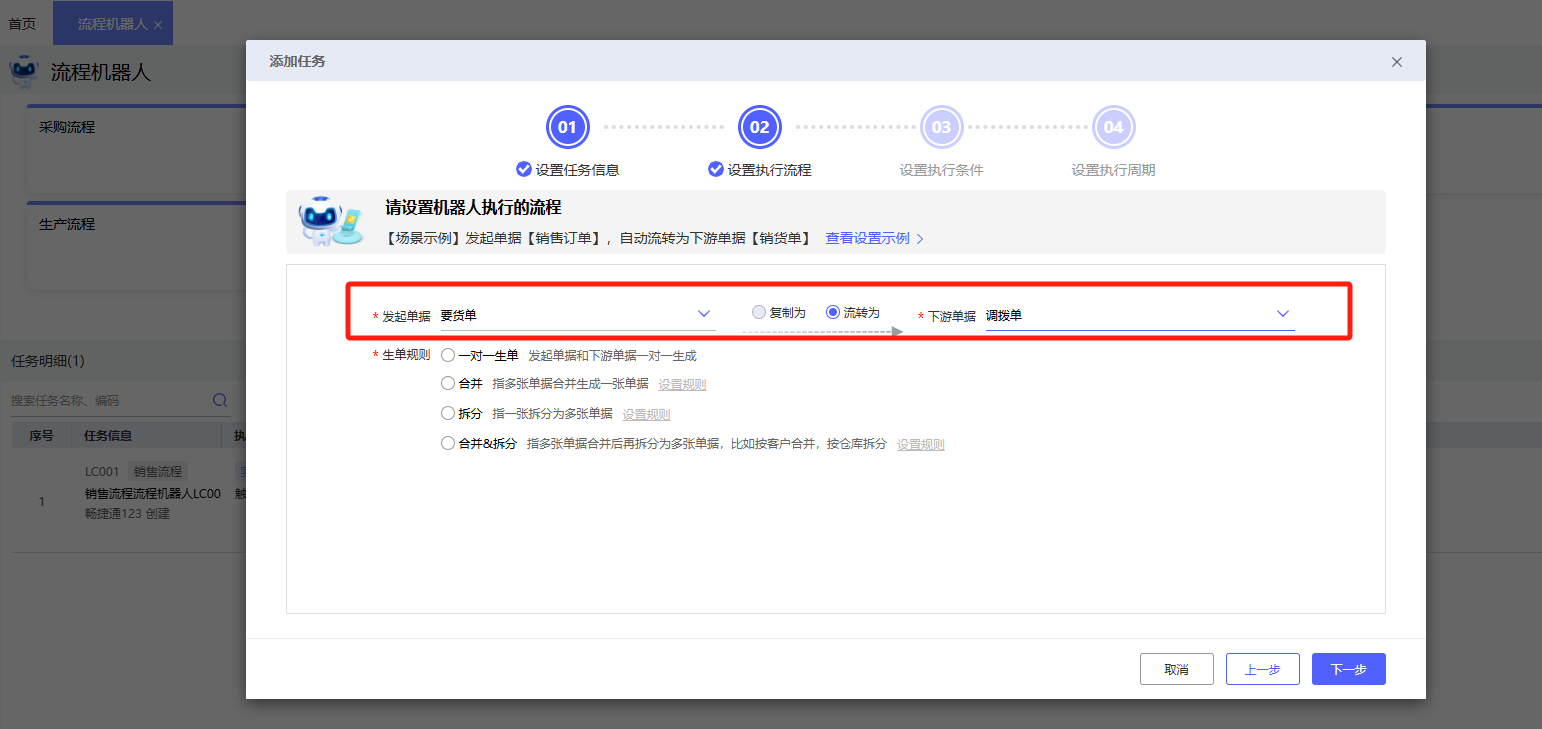Viewport: 1542px width, 729px height.
Task: Click the LC001 task code
Action: [102, 471]
